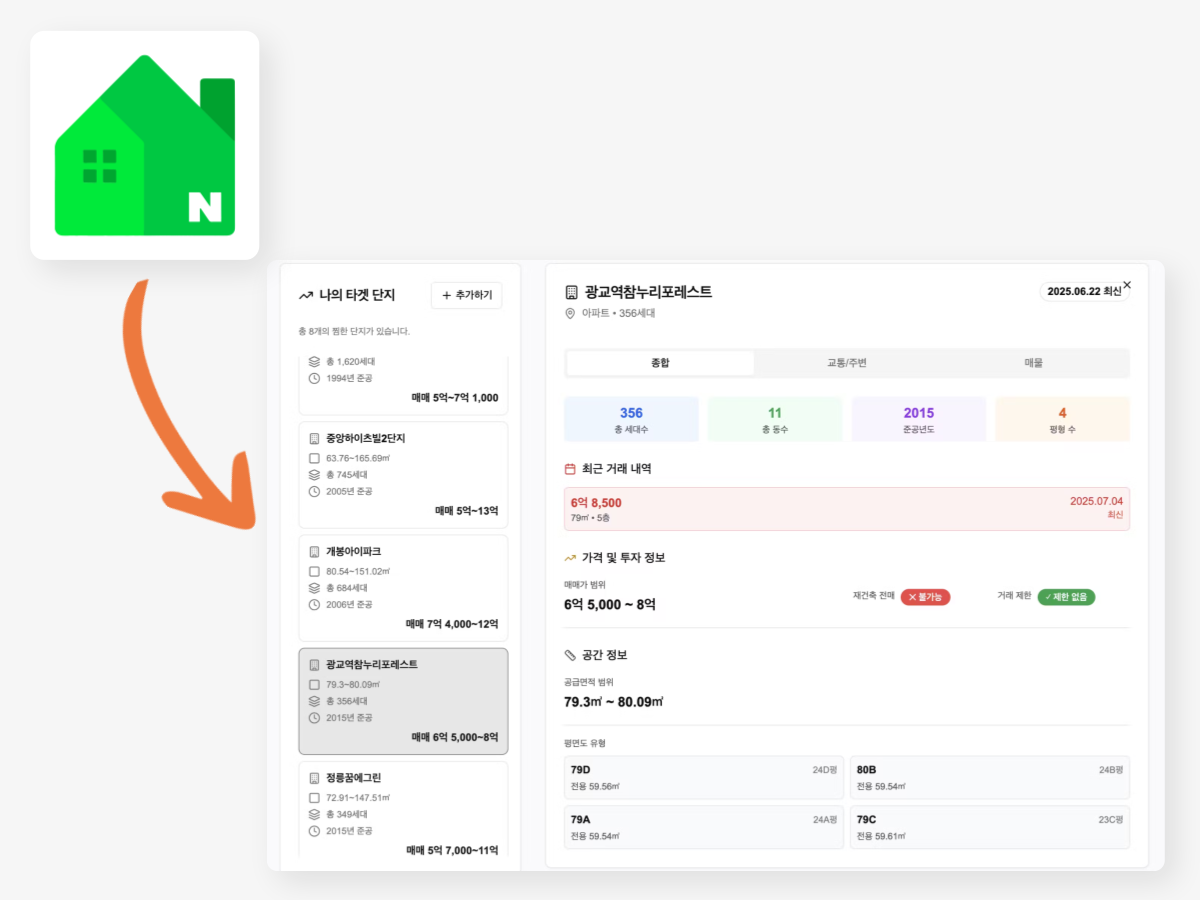Click the building icon in the selected 광교역참누리포레스트 list card
The height and width of the screenshot is (900, 1200).
pyautogui.click(x=314, y=664)
